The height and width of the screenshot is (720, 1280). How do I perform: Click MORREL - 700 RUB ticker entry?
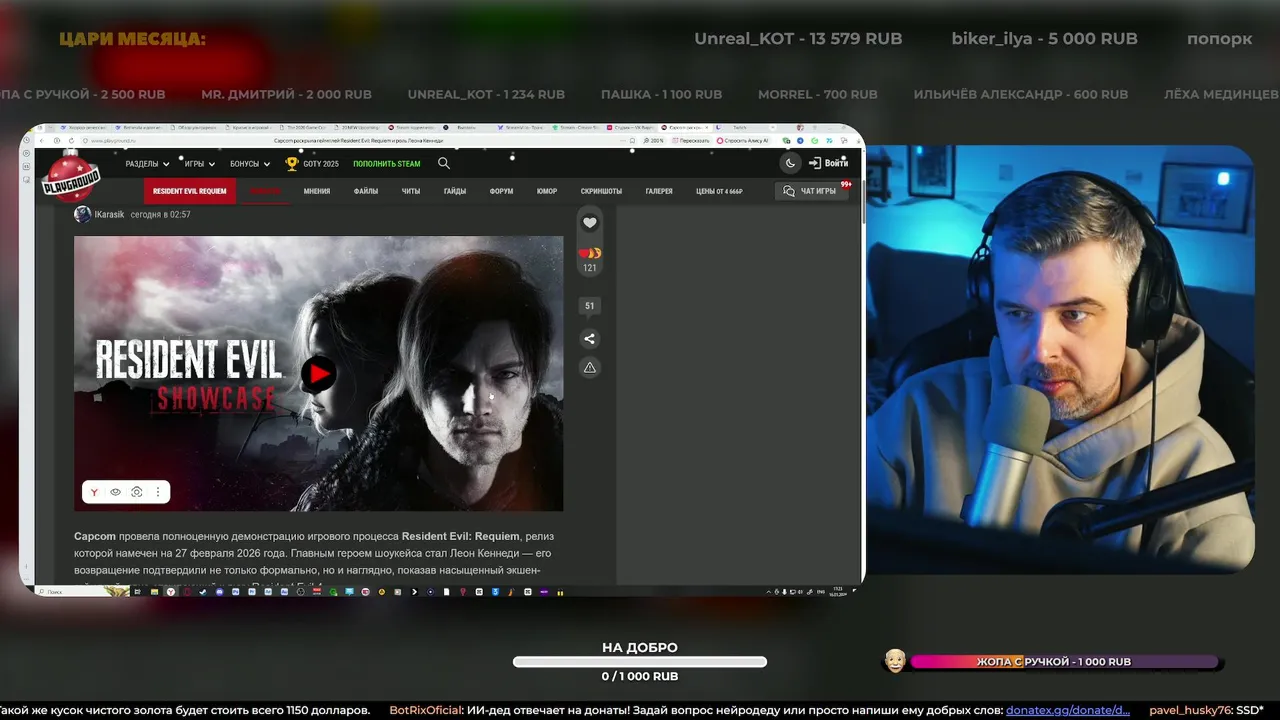click(817, 94)
